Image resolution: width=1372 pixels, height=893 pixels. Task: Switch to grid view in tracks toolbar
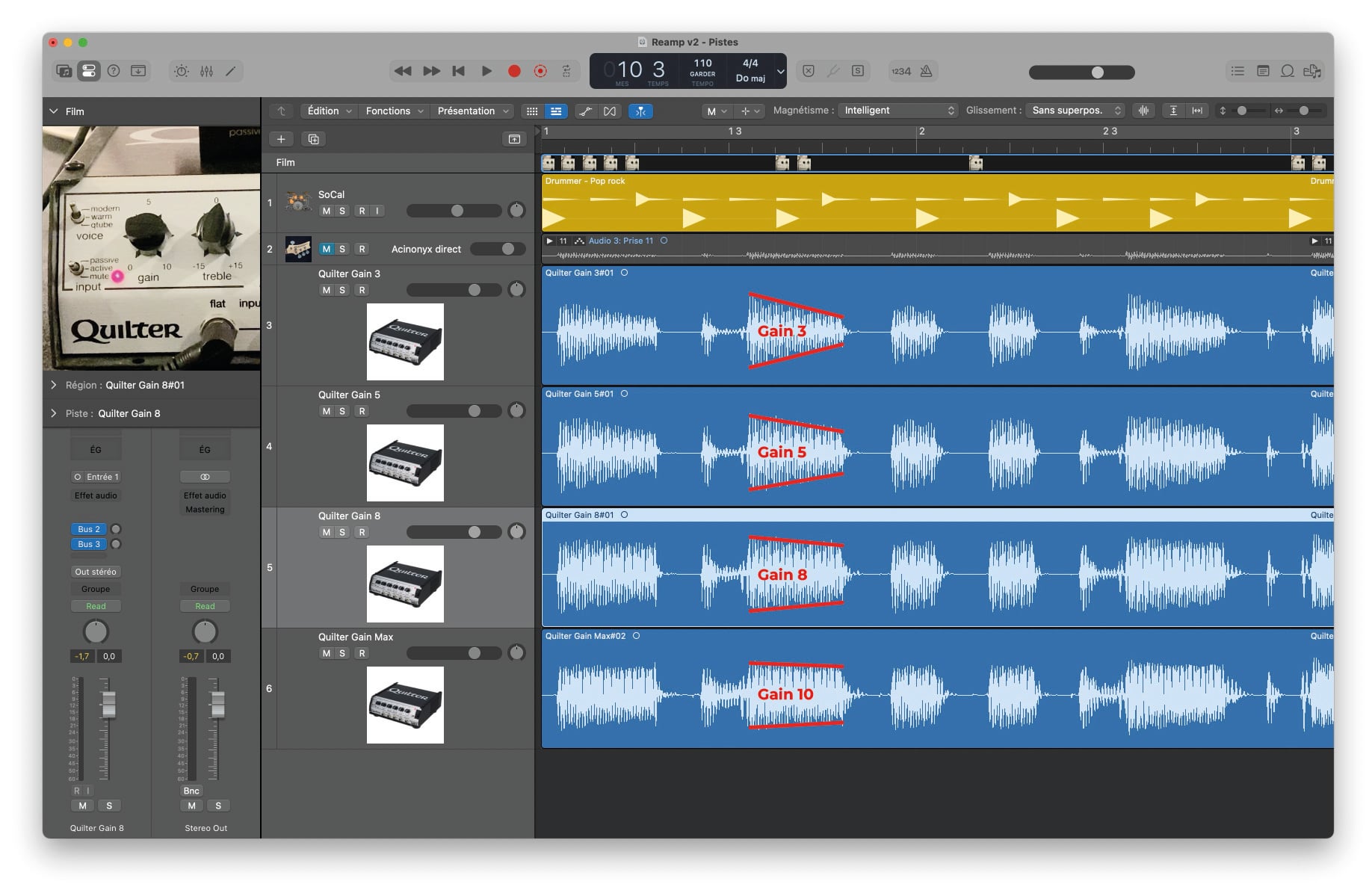tap(532, 111)
